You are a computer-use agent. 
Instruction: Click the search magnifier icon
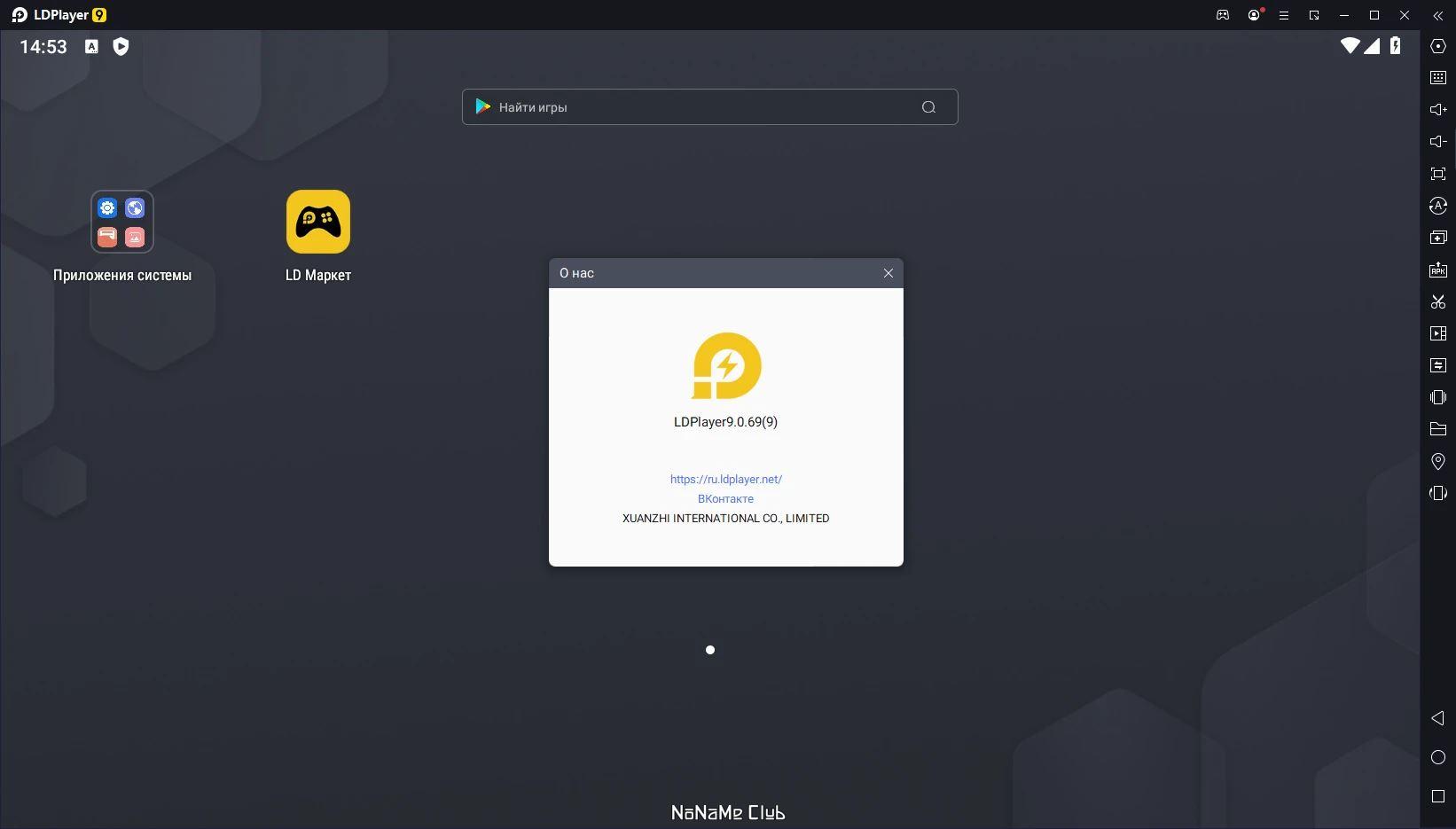coord(928,107)
